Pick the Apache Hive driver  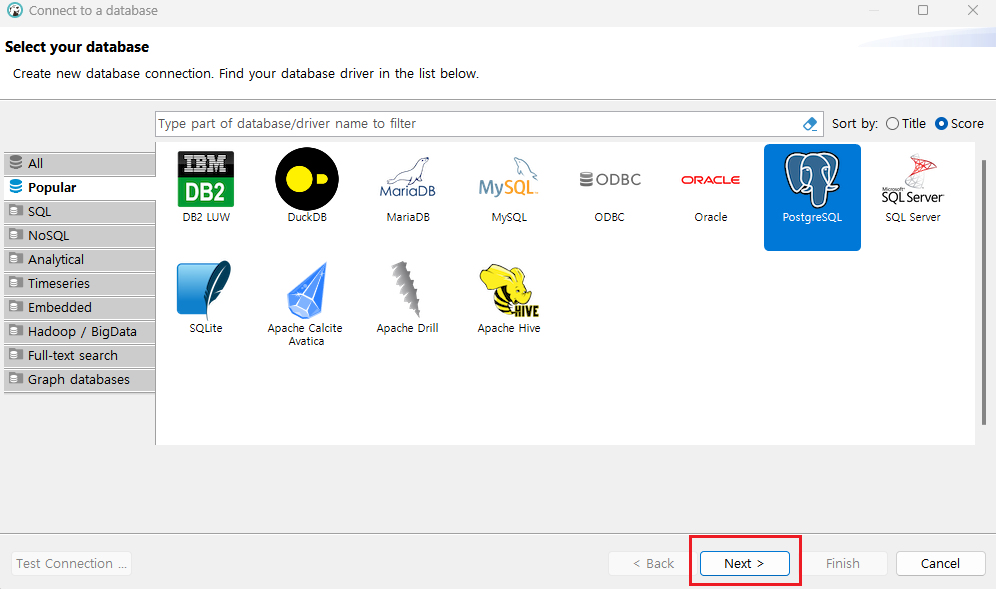(509, 297)
